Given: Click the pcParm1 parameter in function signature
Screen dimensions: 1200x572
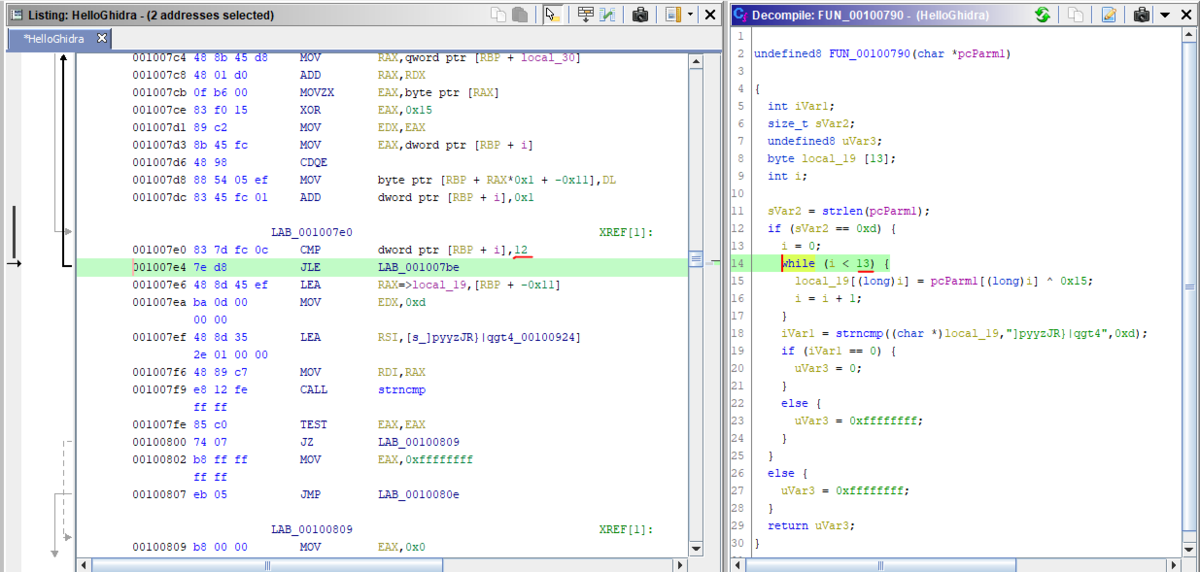Looking at the screenshot, I should tap(981, 53).
